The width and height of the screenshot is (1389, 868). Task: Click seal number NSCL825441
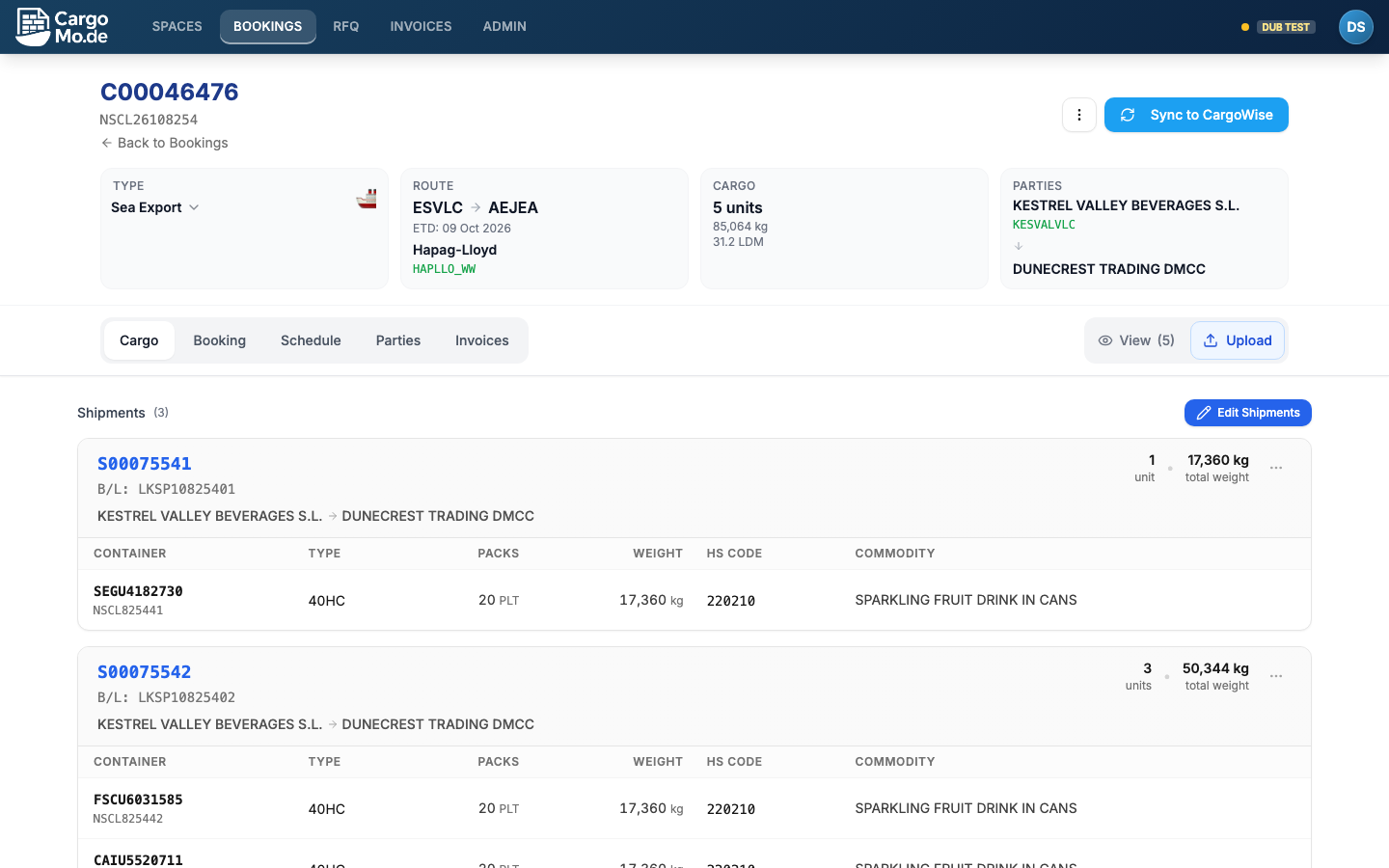point(128,610)
